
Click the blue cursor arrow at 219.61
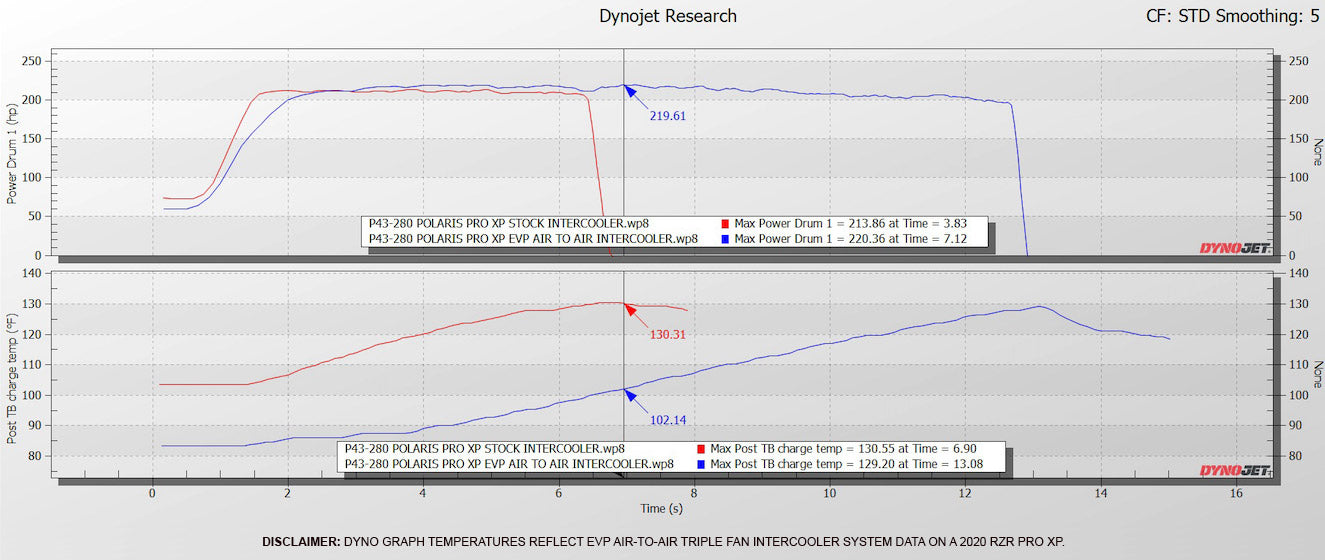[x=630, y=91]
